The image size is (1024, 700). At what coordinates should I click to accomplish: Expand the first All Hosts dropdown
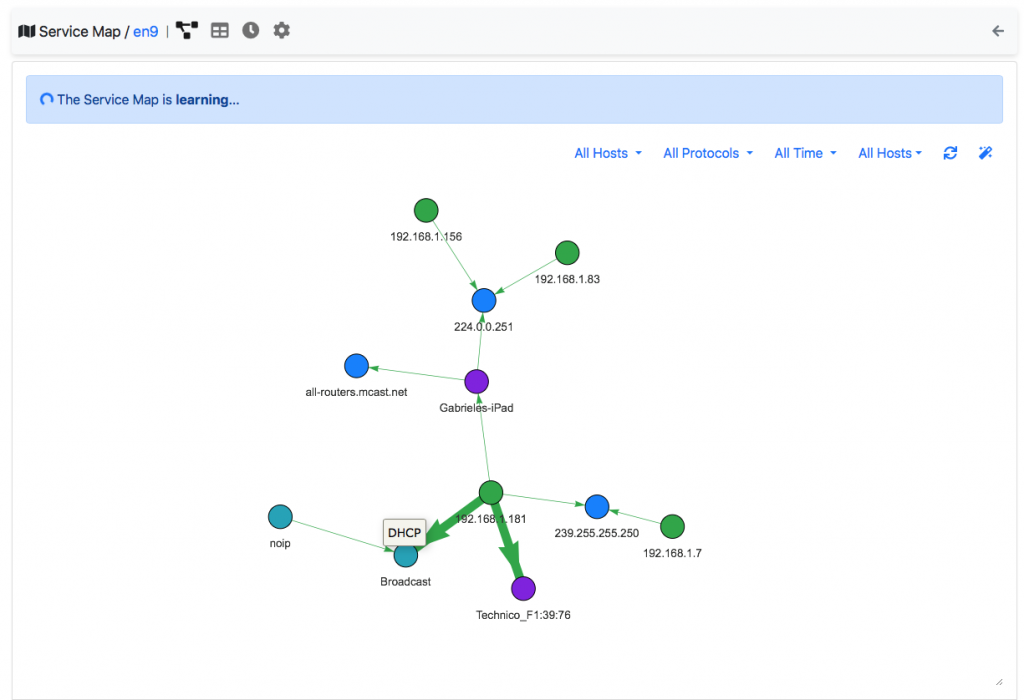coord(608,153)
